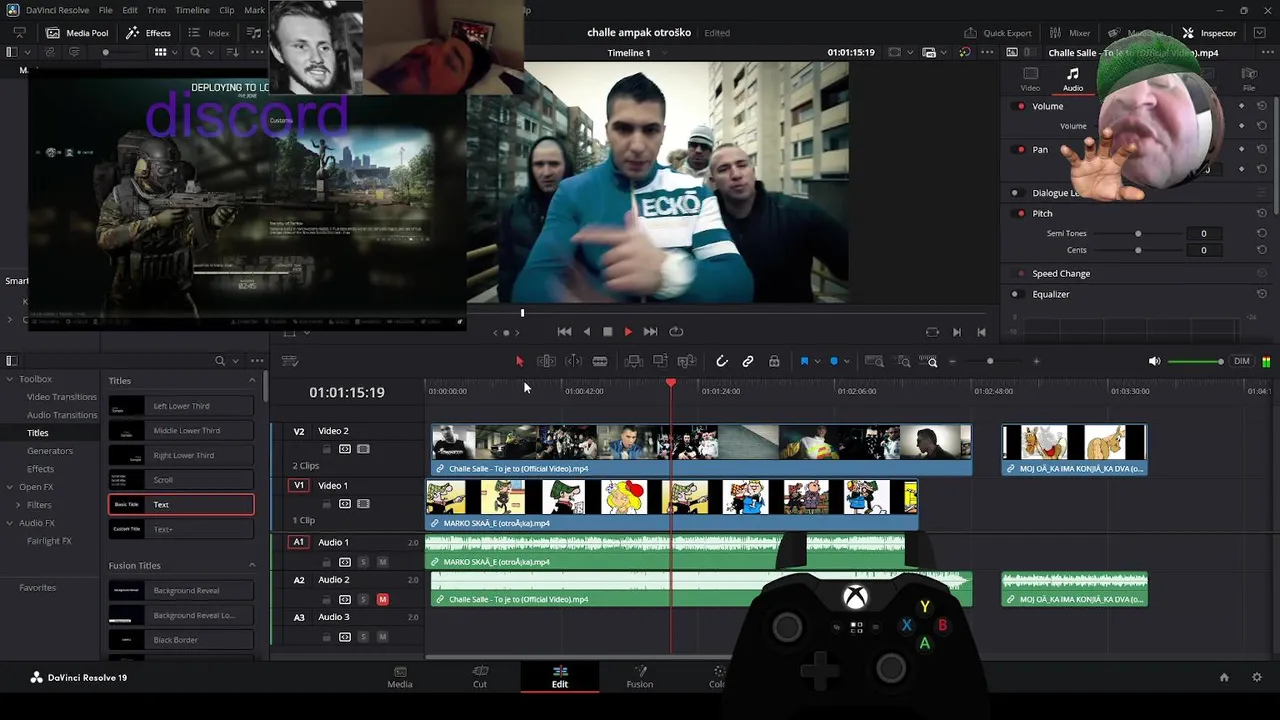Stop playback with stop button
Image resolution: width=1280 pixels, height=720 pixels.
tap(607, 332)
